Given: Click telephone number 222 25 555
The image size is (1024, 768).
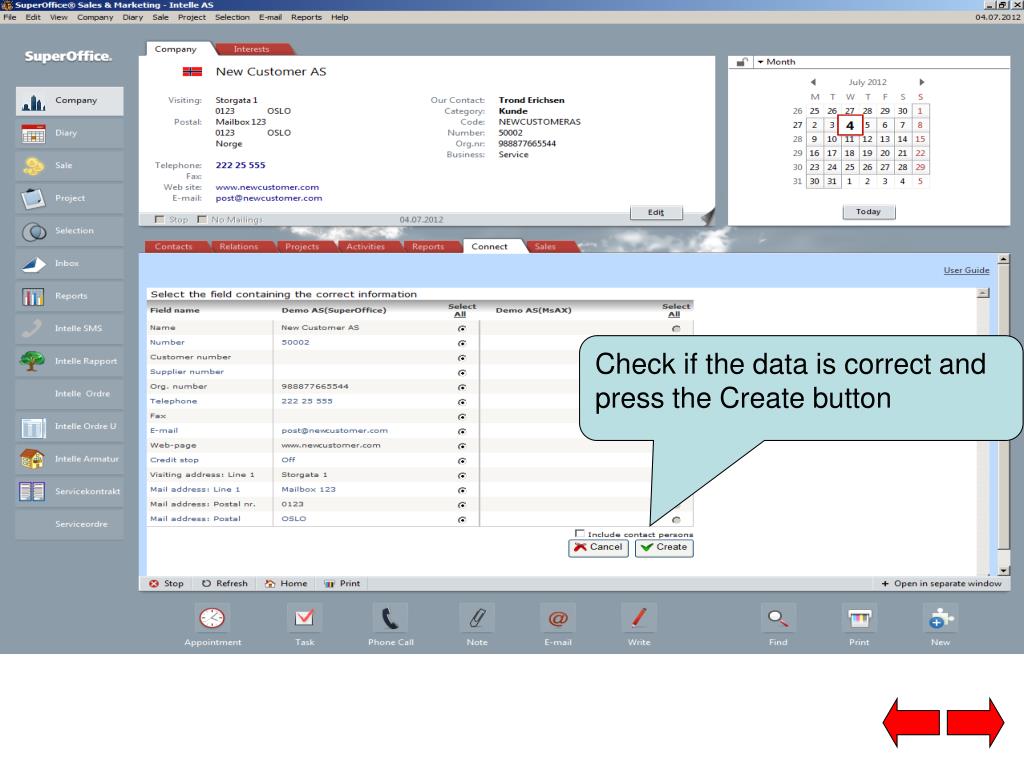Looking at the screenshot, I should [240, 165].
